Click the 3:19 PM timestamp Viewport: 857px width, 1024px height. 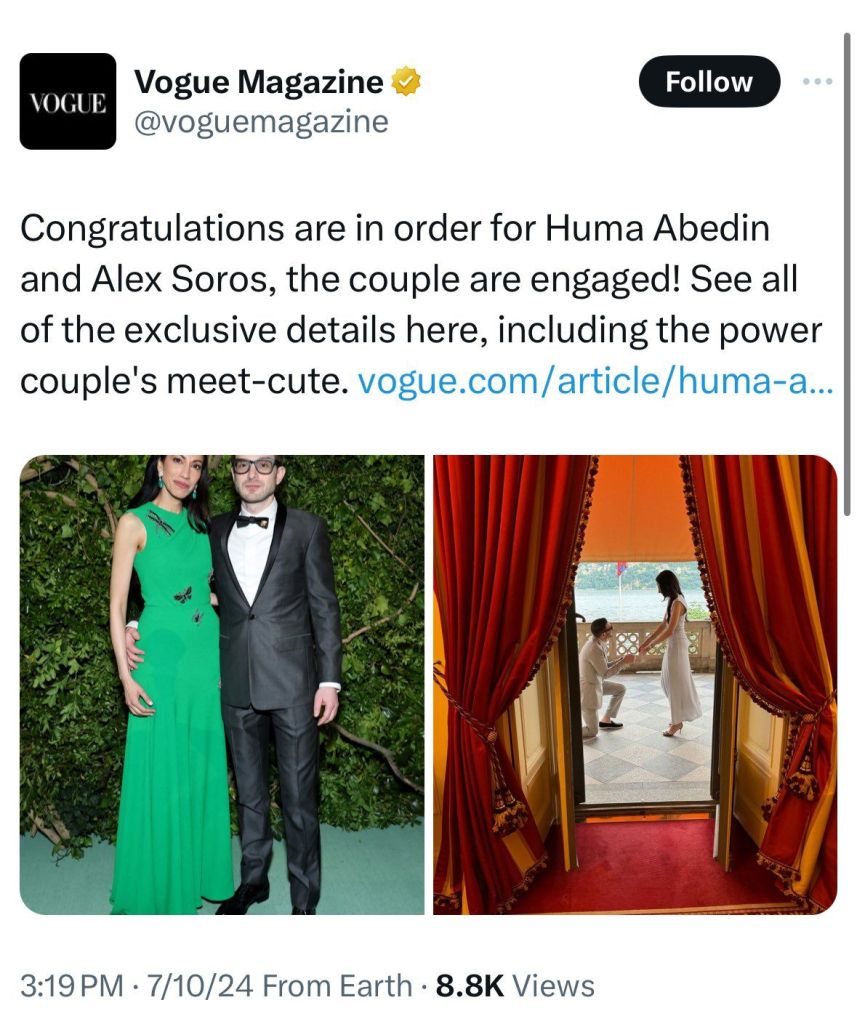(x=72, y=985)
